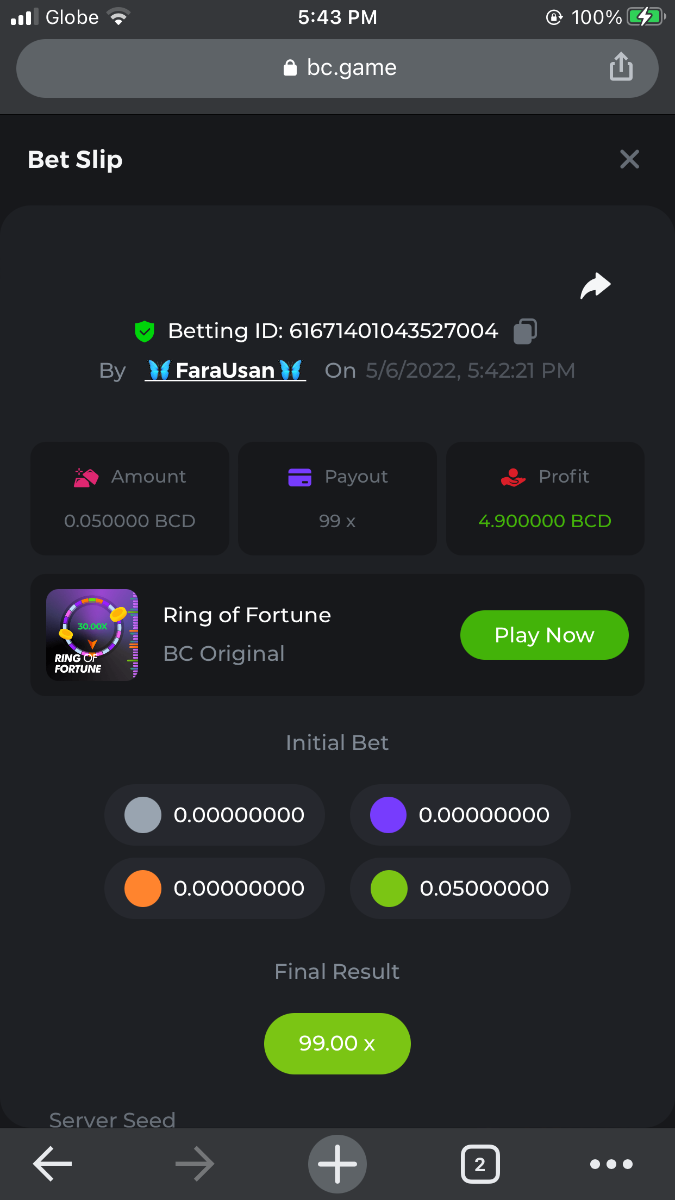Click the 99.00 x final result badge
This screenshot has height=1200, width=675.
337,1044
